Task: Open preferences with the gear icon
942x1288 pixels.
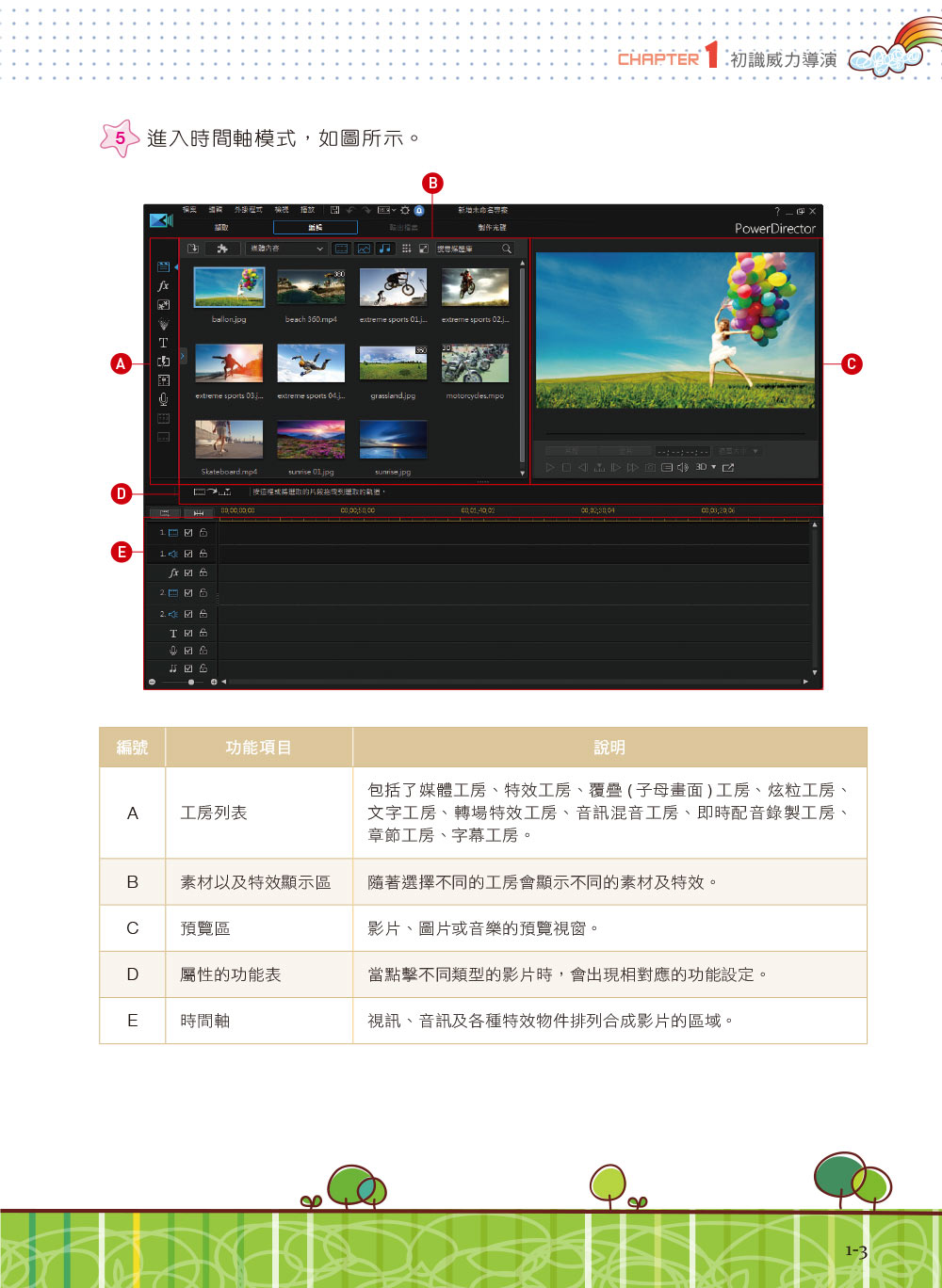Action: (x=405, y=210)
